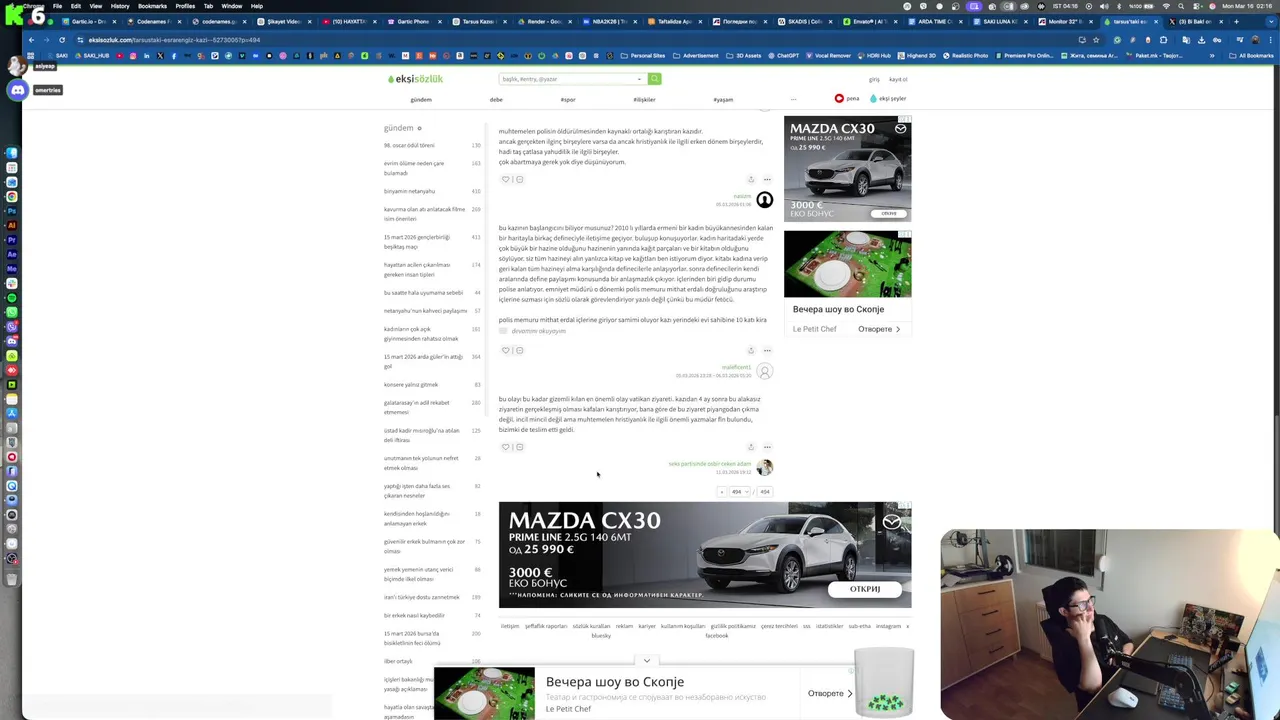Open the iletişim footer link
The height and width of the screenshot is (720, 1280).
coord(510,626)
